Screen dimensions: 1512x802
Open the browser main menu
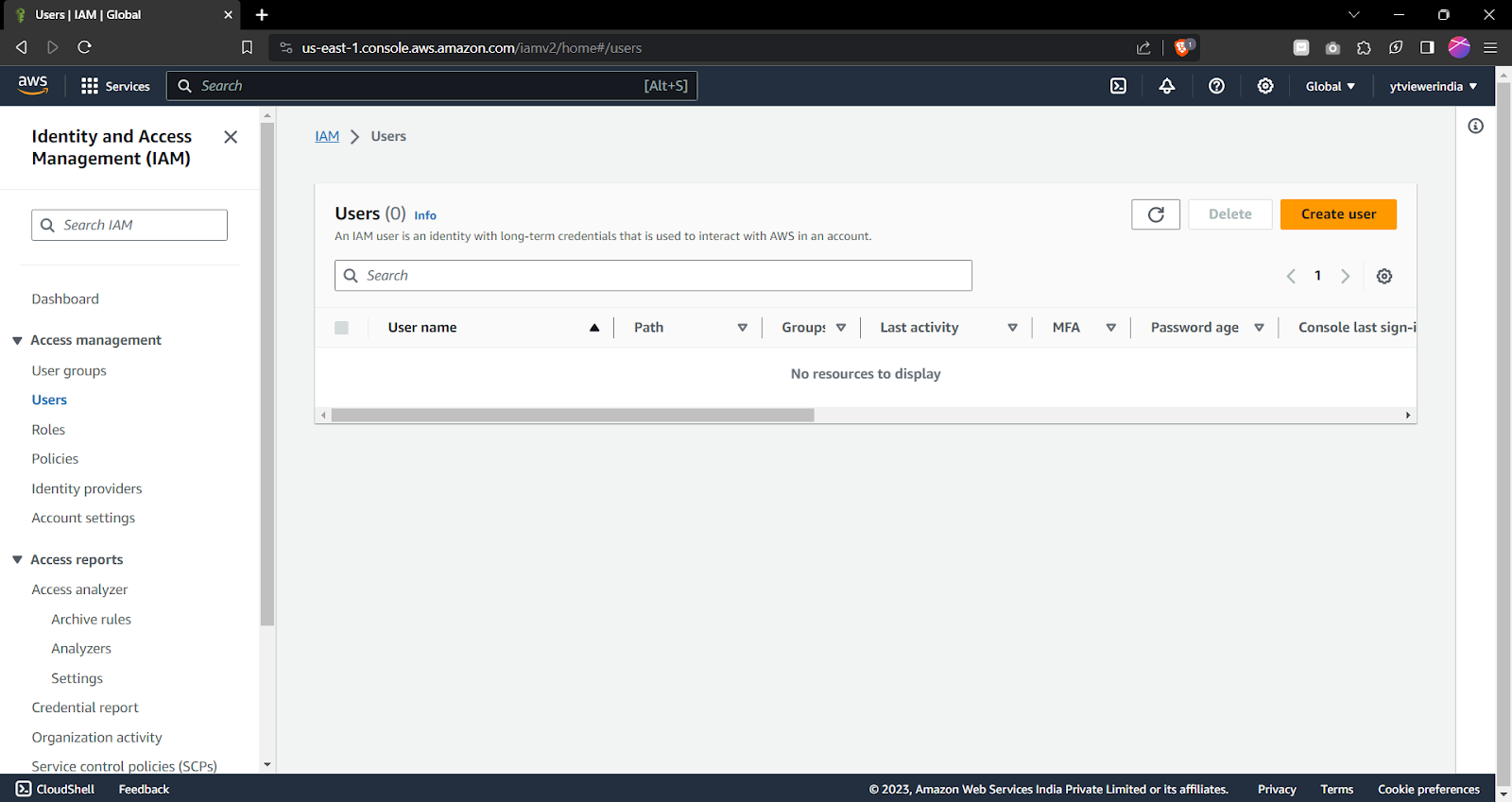pyautogui.click(x=1490, y=47)
